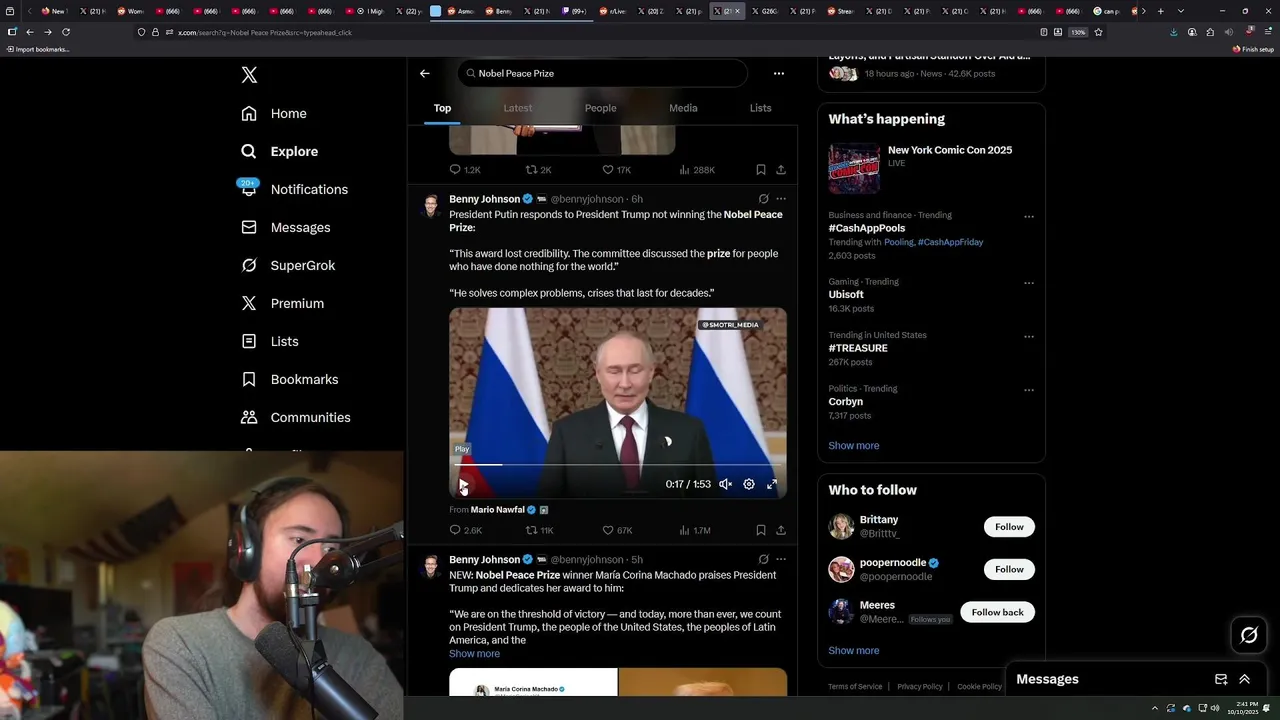The height and width of the screenshot is (720, 1280).
Task: Open more menu on Machado post
Action: [x=781, y=560]
